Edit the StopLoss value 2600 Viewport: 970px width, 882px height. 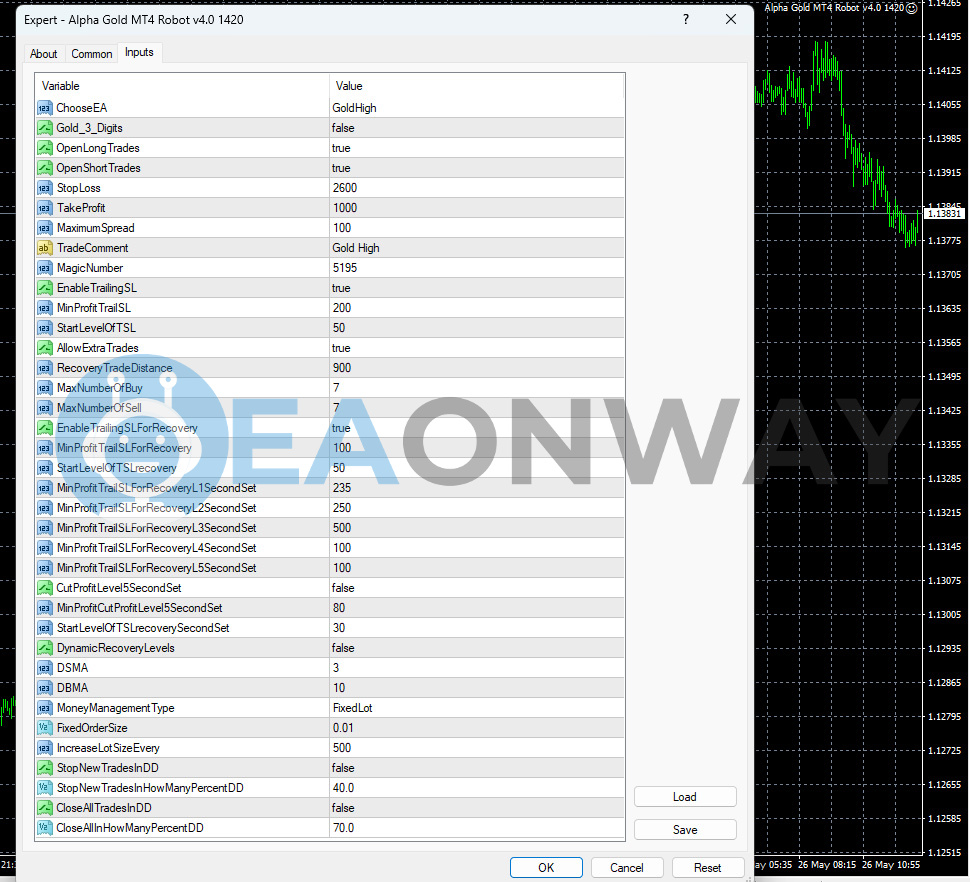pos(477,188)
